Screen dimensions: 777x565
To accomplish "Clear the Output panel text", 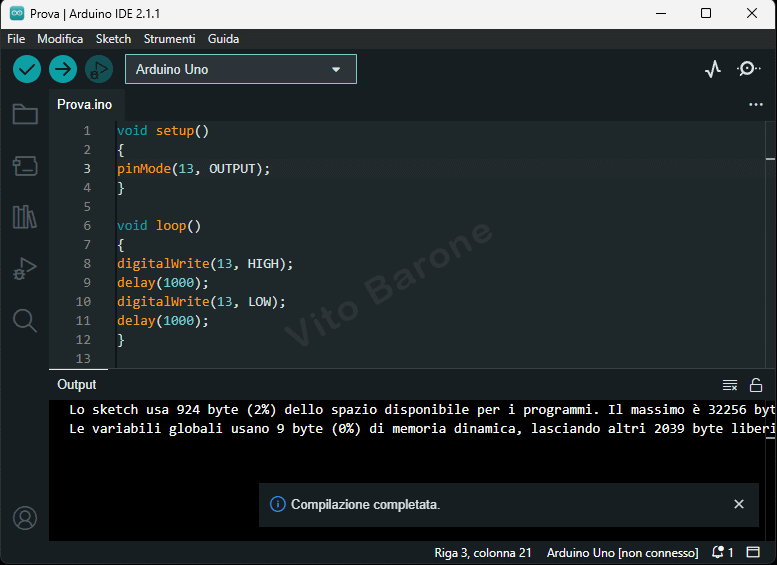I will (x=730, y=385).
